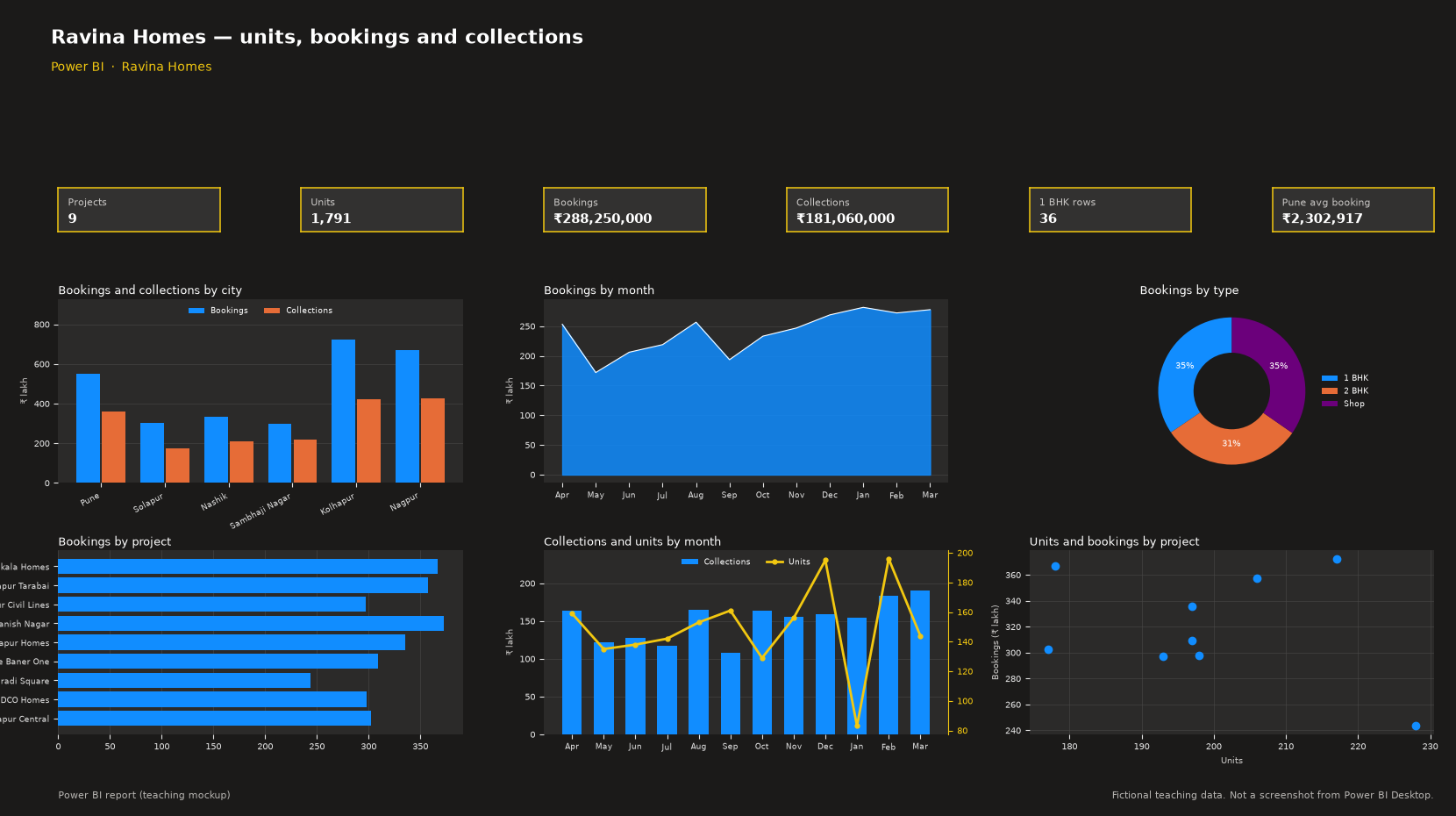Select the blue Bookings bar for Pune

click(x=88, y=428)
